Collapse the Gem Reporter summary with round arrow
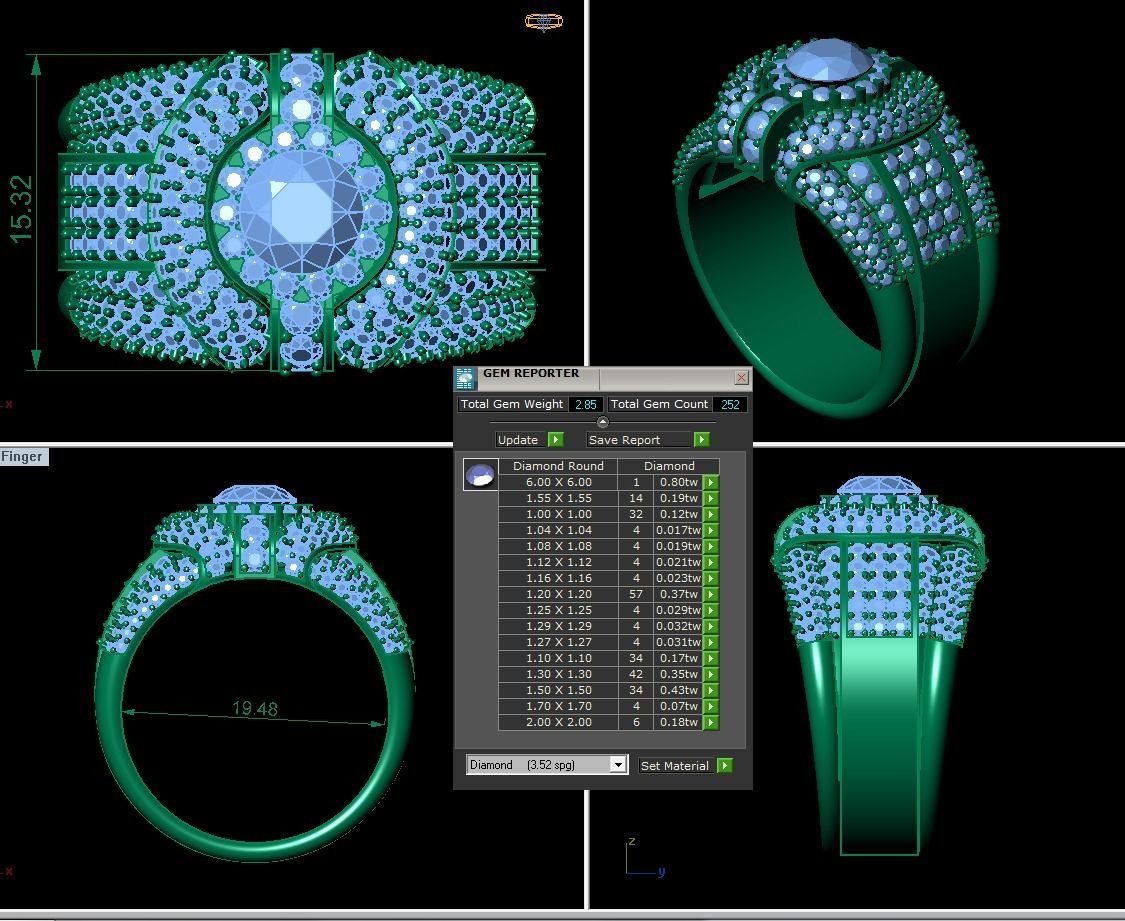Screen dimensions: 1125x921 pyautogui.click(x=603, y=422)
